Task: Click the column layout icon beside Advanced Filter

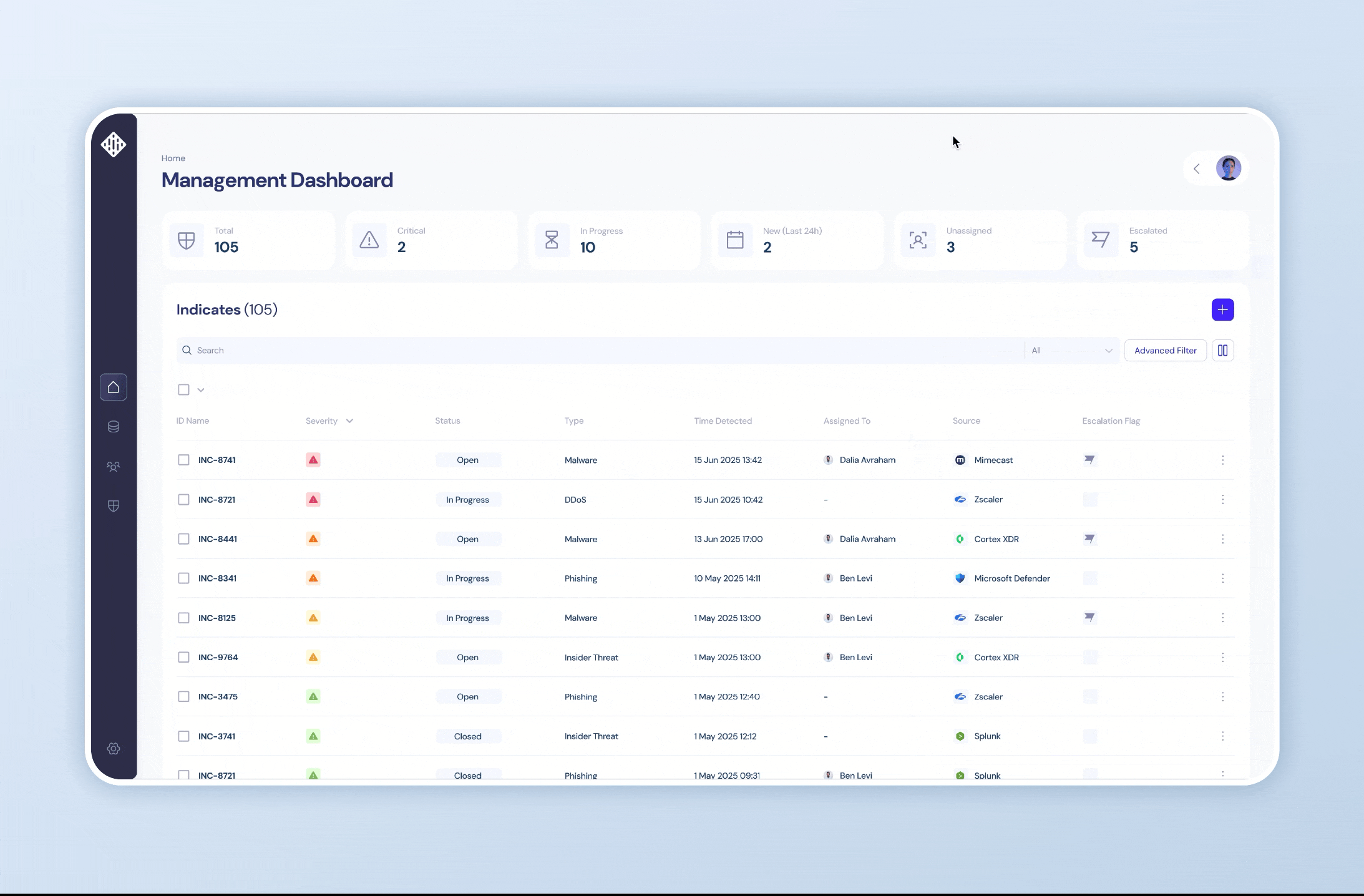Action: click(x=1223, y=350)
